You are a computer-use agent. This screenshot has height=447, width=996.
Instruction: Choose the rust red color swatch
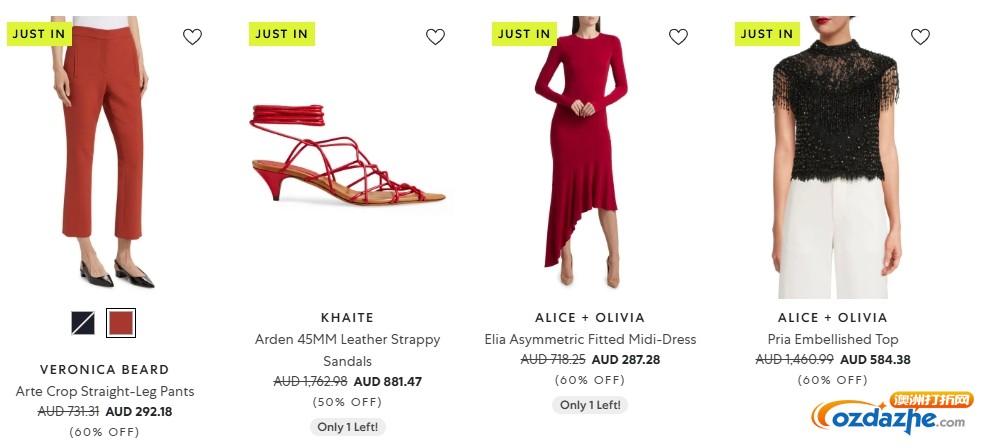pyautogui.click(x=121, y=323)
